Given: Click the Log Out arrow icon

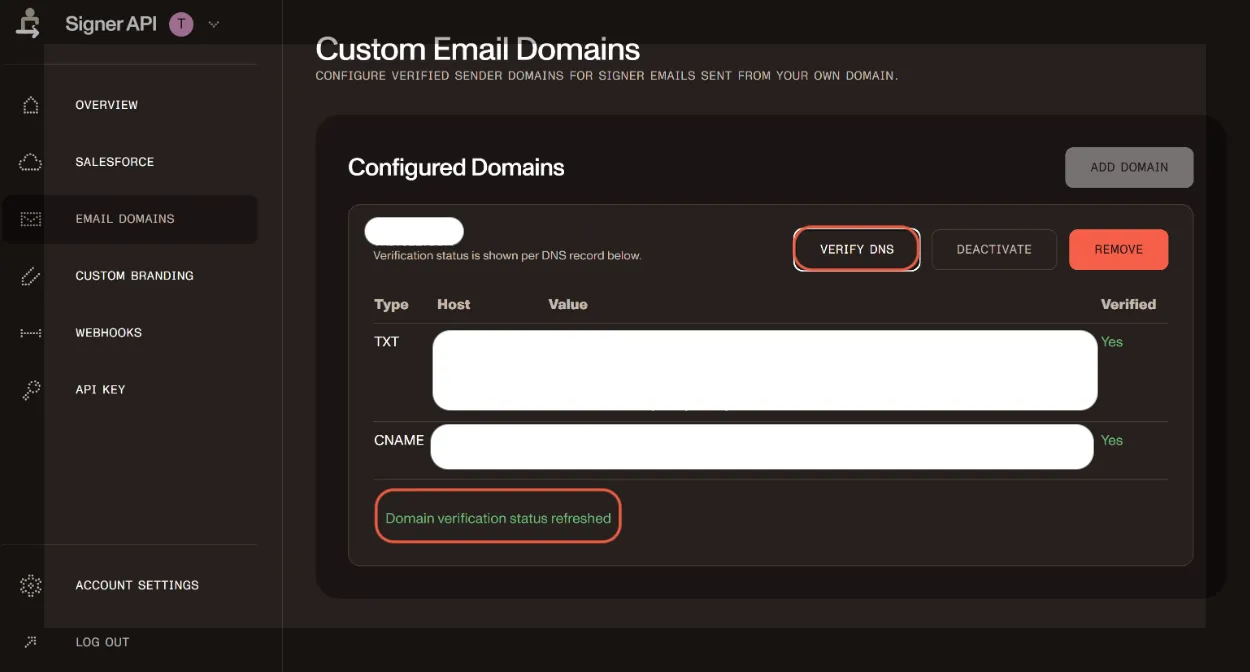Looking at the screenshot, I should click(x=31, y=642).
